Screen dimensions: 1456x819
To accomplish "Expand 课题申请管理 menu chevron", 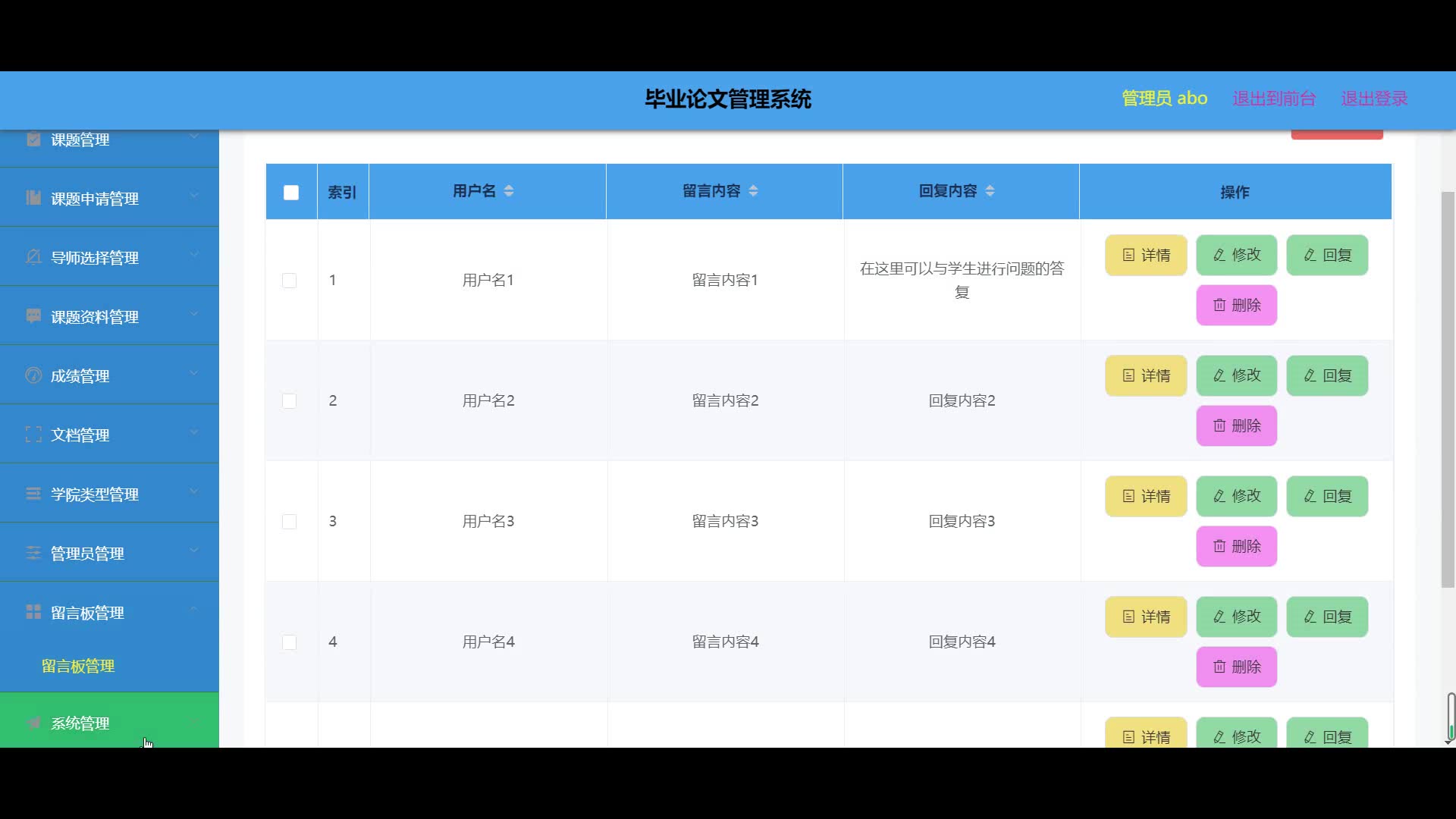I will (194, 196).
